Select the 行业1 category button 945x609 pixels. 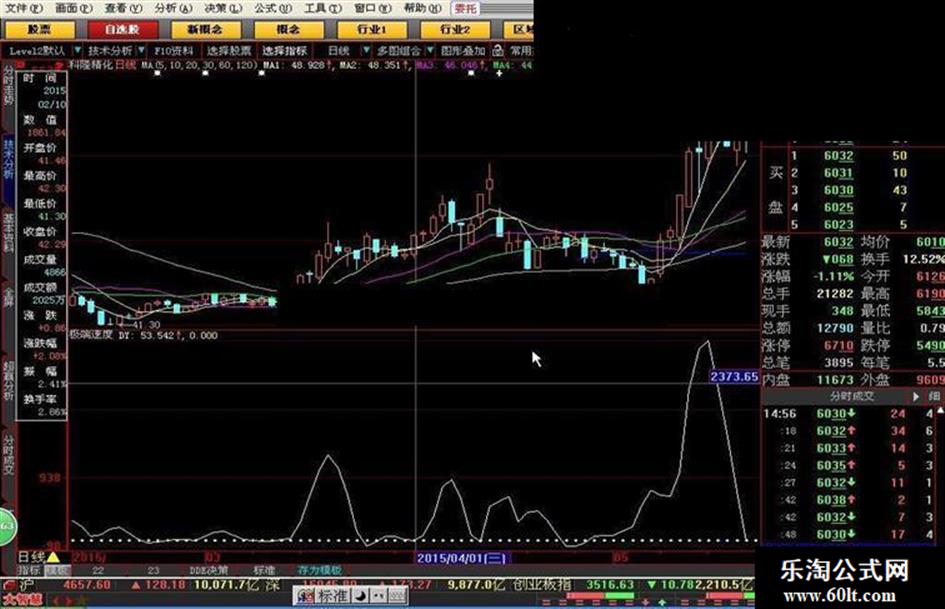point(372,29)
